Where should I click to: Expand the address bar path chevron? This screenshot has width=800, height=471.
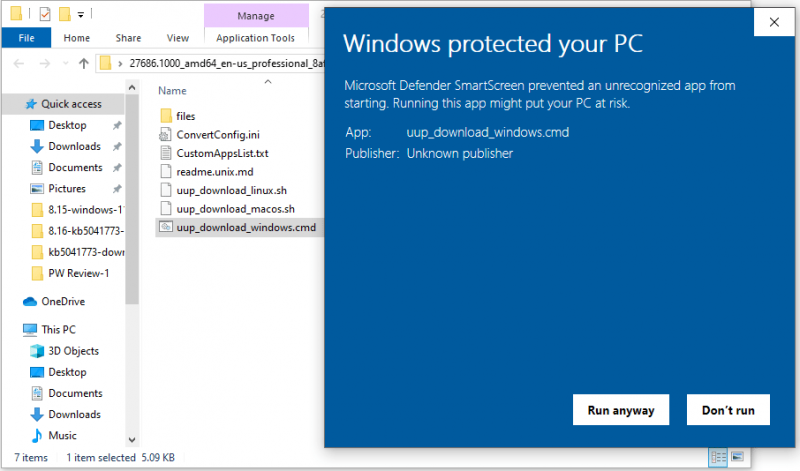pyautogui.click(x=120, y=64)
